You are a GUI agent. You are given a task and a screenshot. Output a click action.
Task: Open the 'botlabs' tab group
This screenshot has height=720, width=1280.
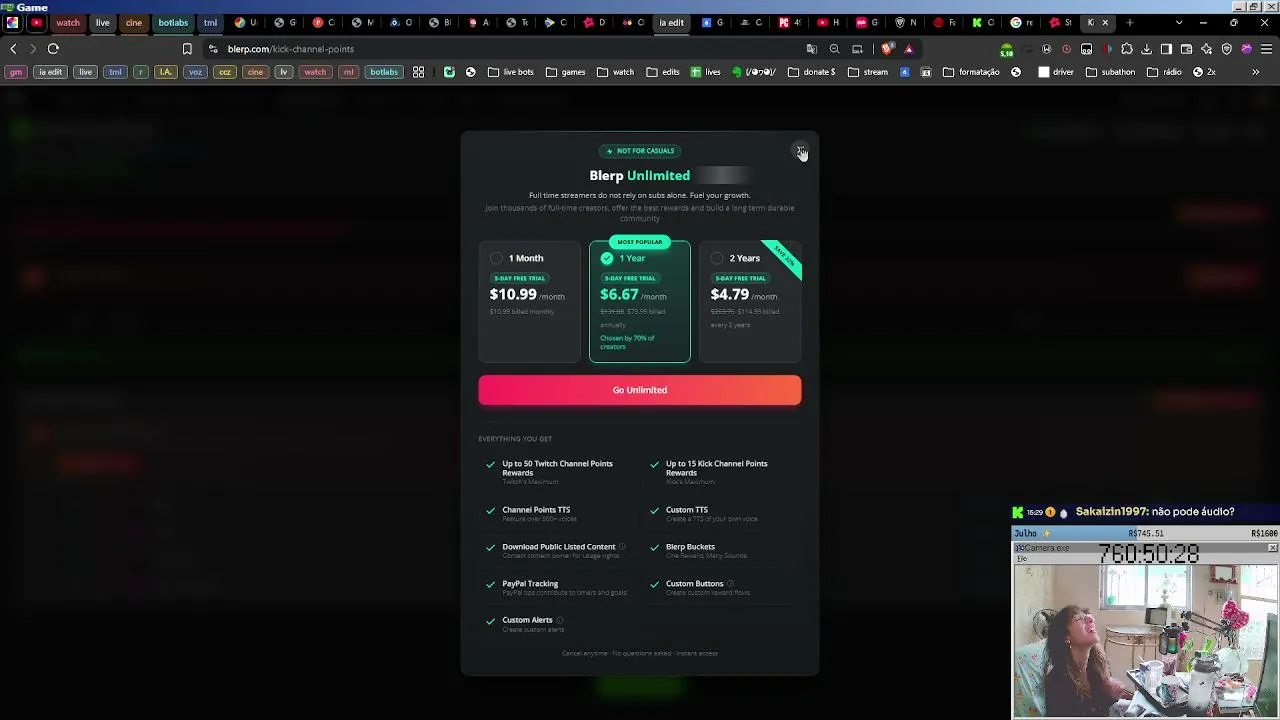click(x=173, y=22)
